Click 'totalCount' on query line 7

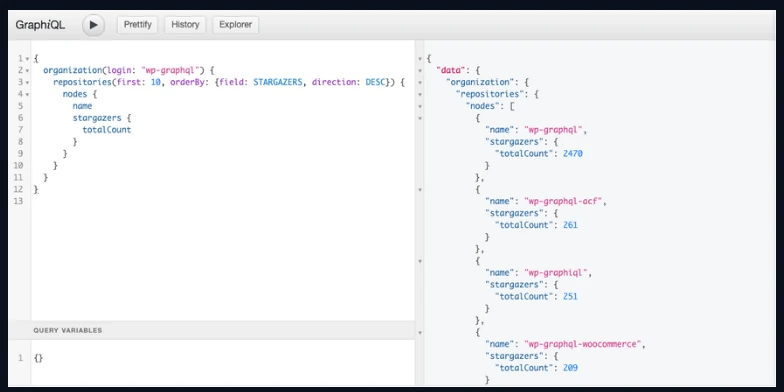pyautogui.click(x=106, y=130)
